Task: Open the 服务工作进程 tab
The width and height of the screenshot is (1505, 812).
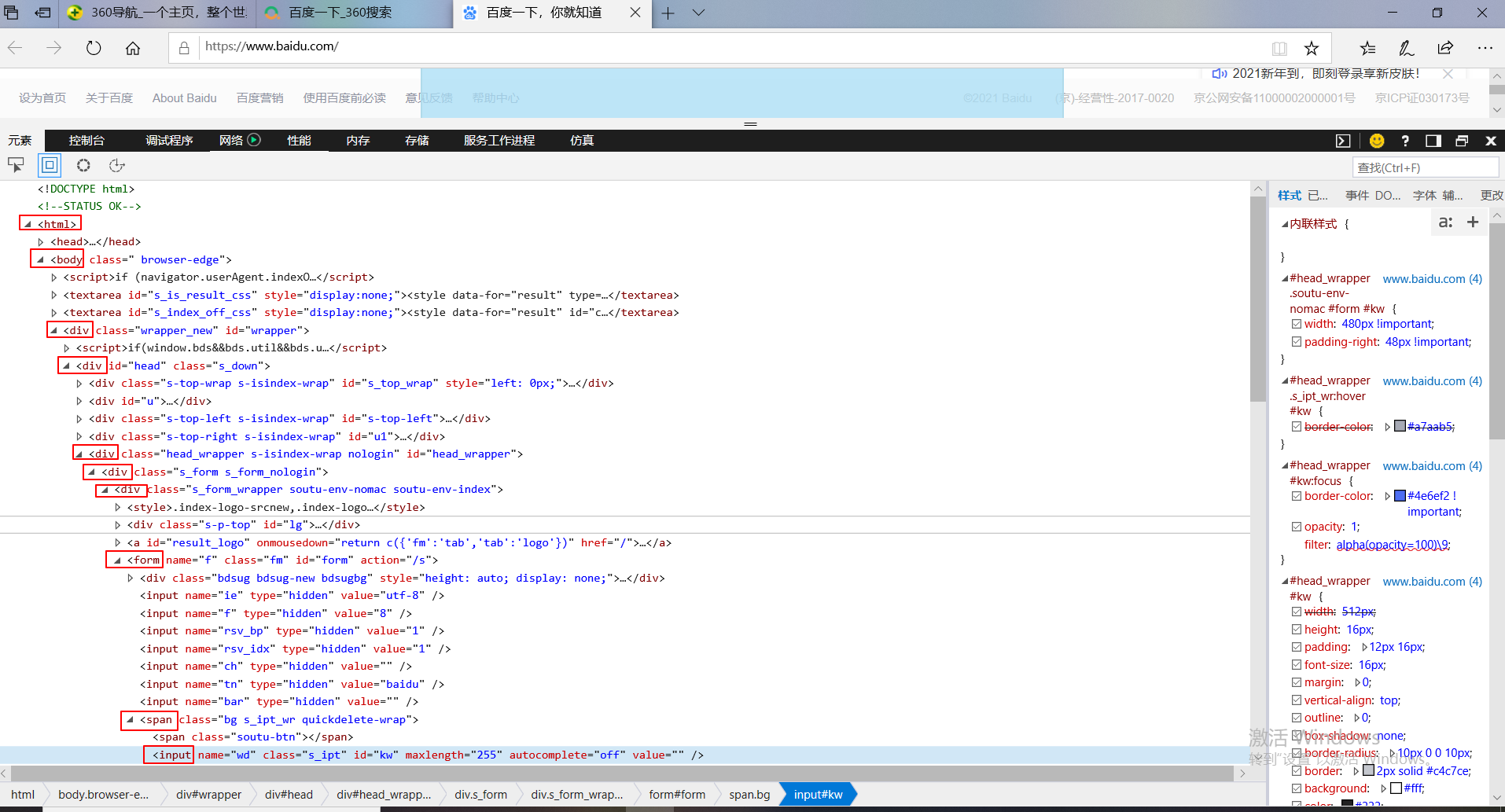Action: pos(499,141)
